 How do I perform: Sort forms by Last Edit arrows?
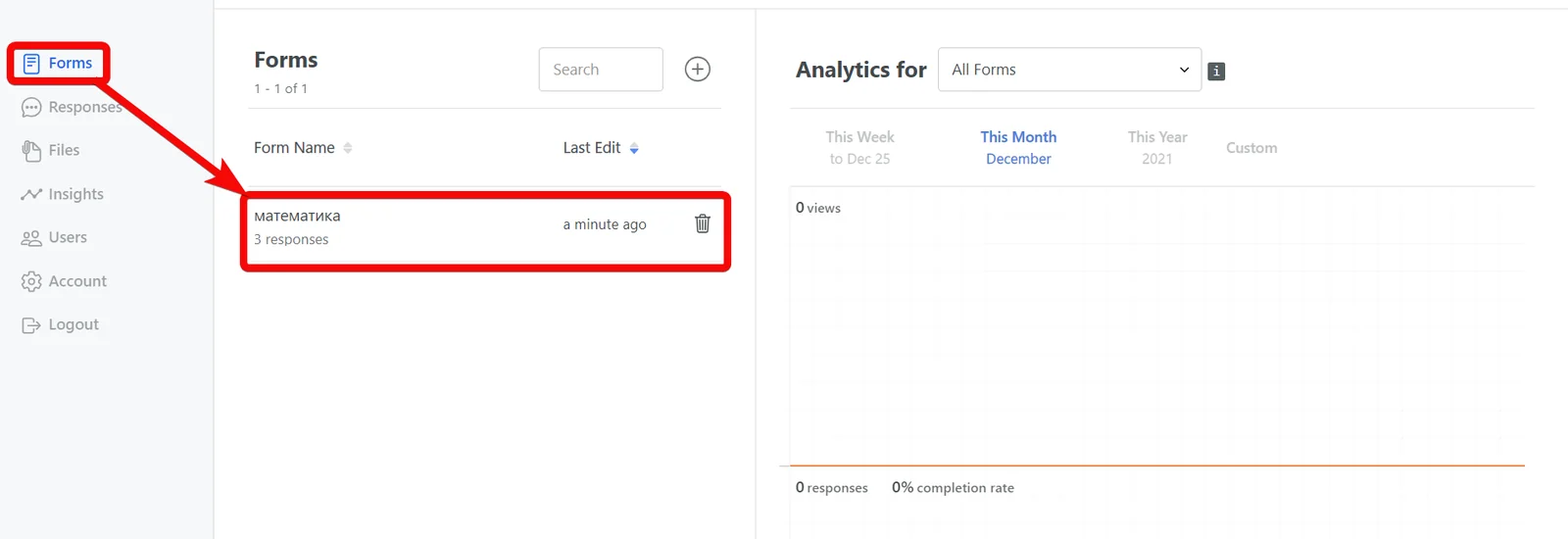click(634, 148)
